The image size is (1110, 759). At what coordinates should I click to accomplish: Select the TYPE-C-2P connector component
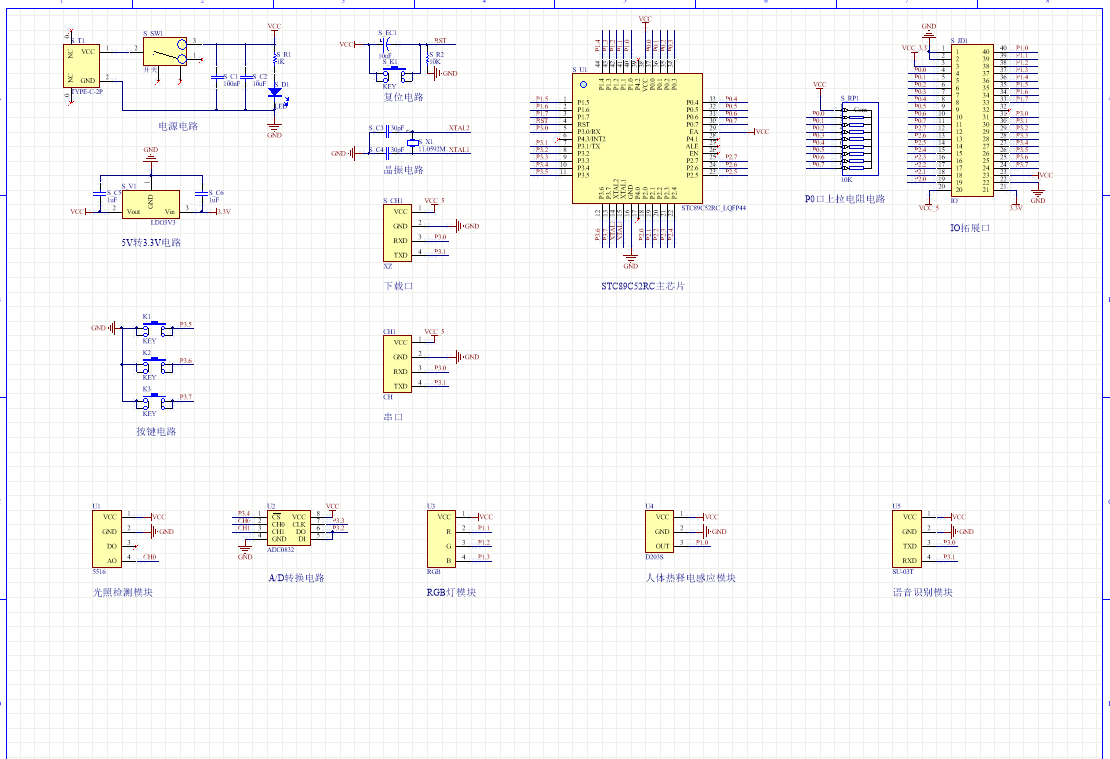[x=79, y=65]
